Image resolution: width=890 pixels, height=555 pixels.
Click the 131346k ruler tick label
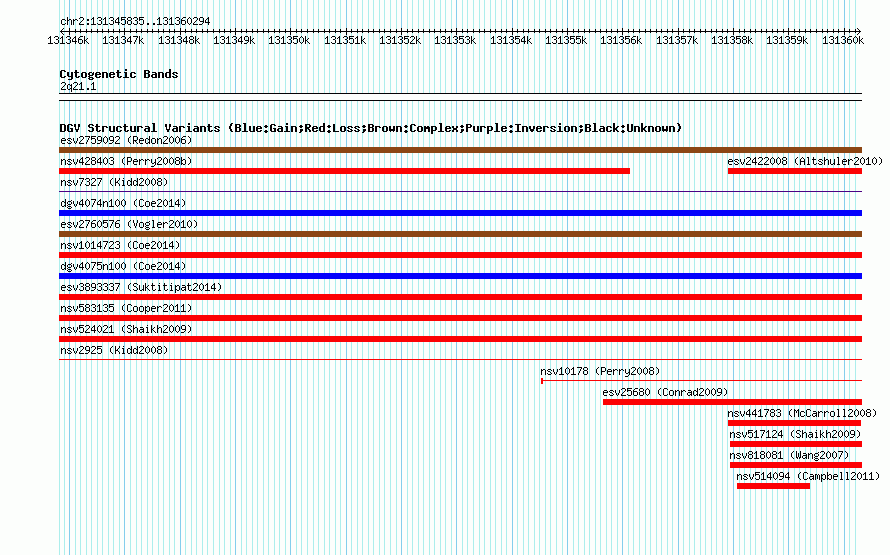pos(68,40)
